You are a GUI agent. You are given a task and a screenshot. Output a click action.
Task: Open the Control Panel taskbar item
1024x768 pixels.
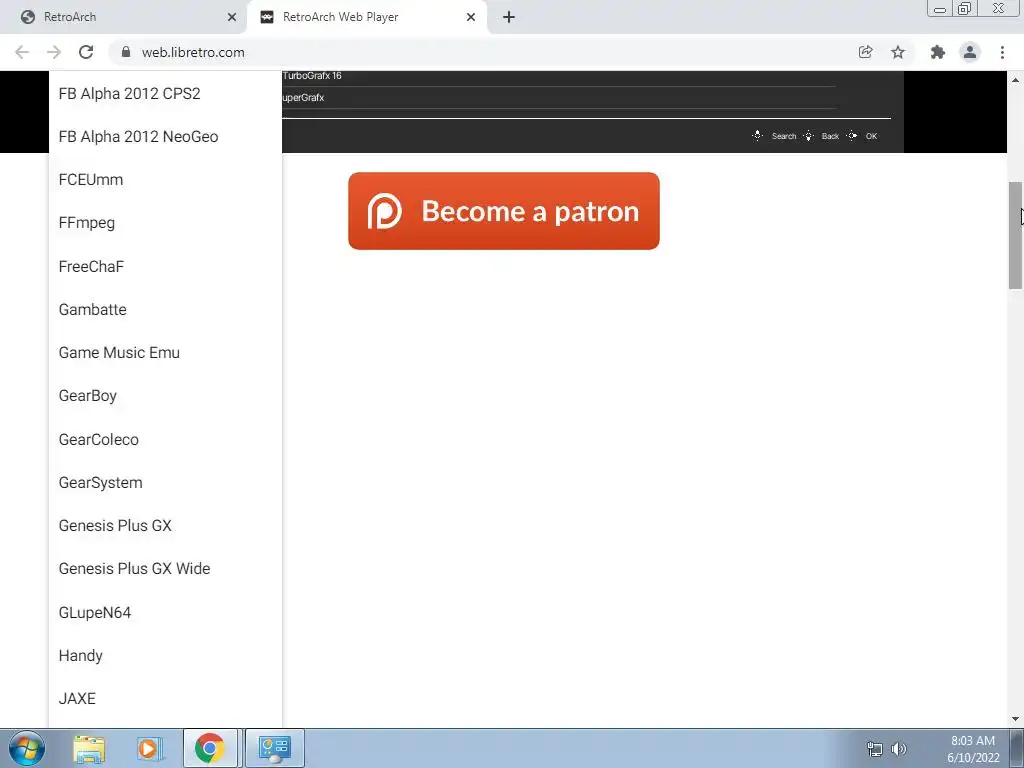click(x=275, y=748)
